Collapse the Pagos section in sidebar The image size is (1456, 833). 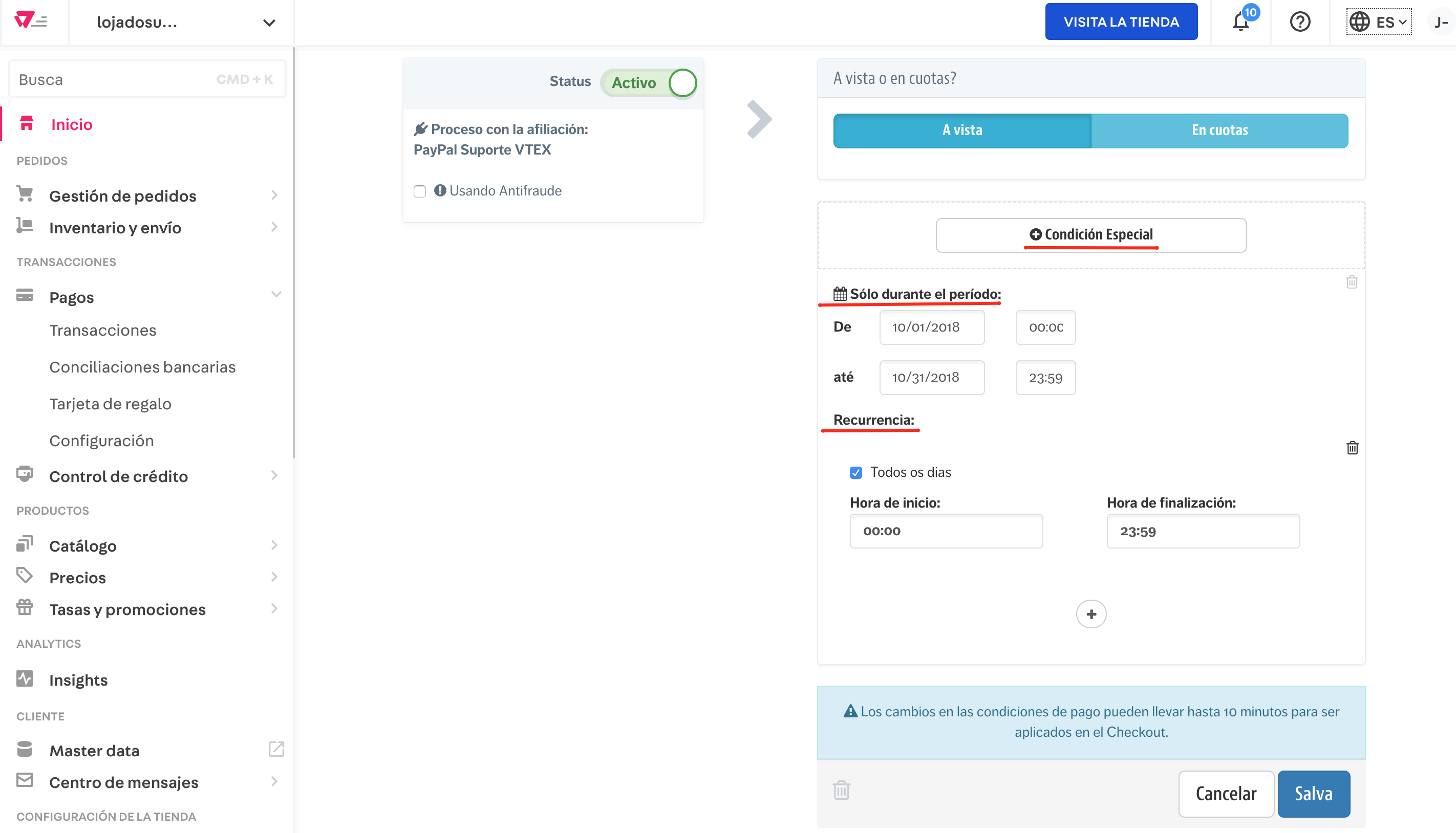(x=277, y=295)
